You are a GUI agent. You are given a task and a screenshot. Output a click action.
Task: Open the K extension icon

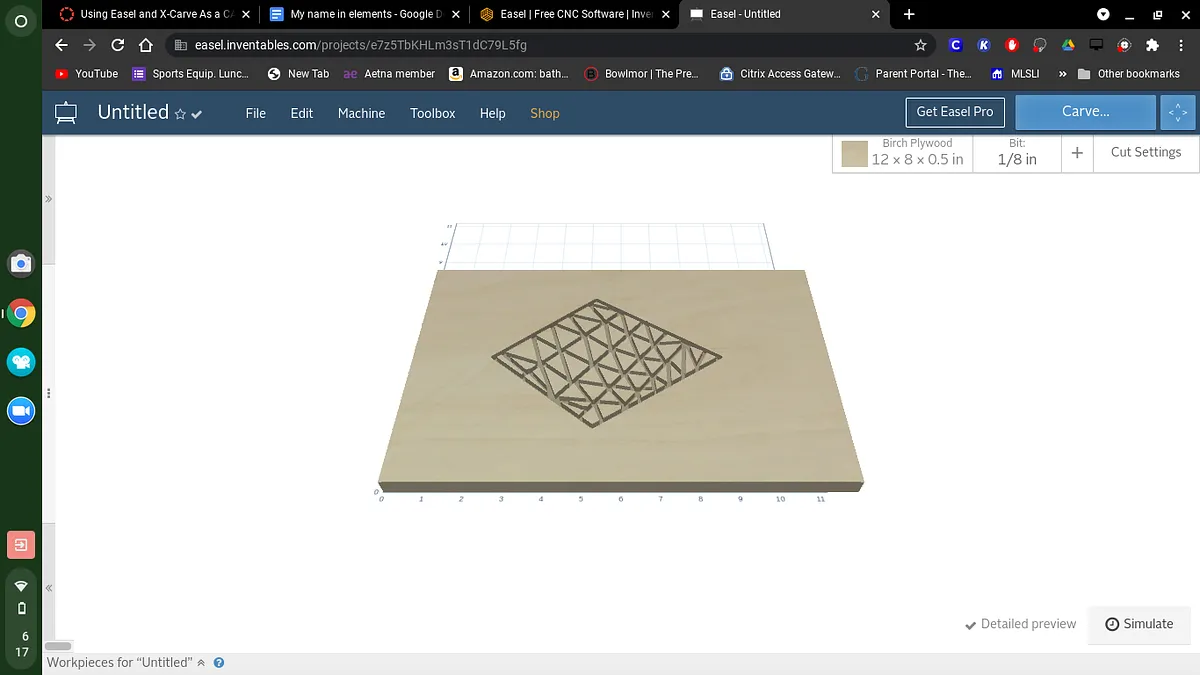click(x=984, y=45)
